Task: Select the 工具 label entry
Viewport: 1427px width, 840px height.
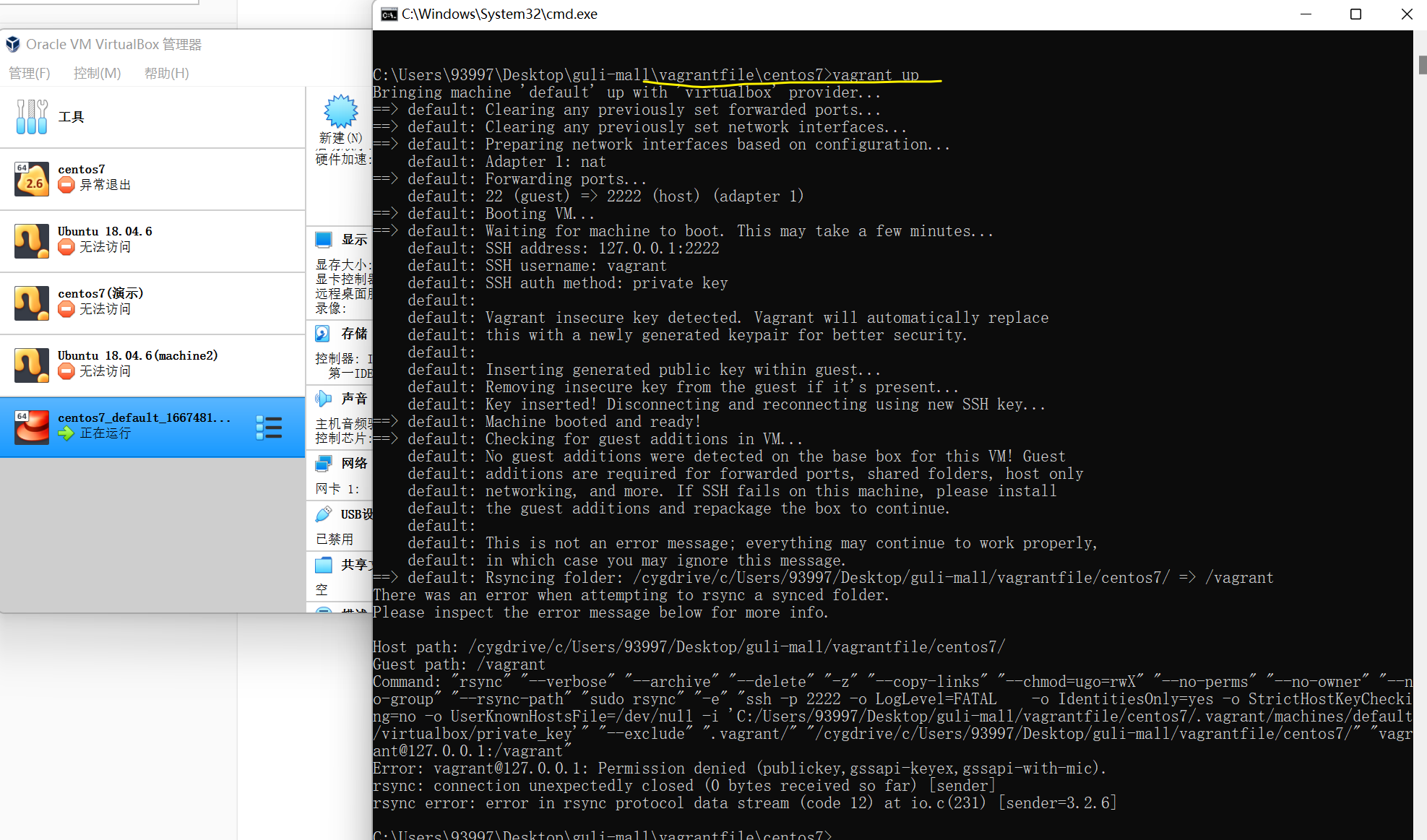Action: (72, 117)
